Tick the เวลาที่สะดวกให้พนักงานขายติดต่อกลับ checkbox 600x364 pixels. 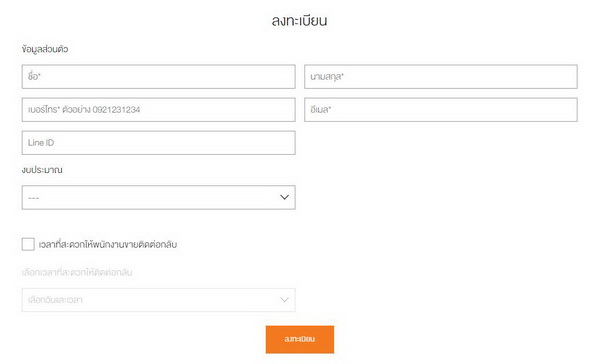28,244
